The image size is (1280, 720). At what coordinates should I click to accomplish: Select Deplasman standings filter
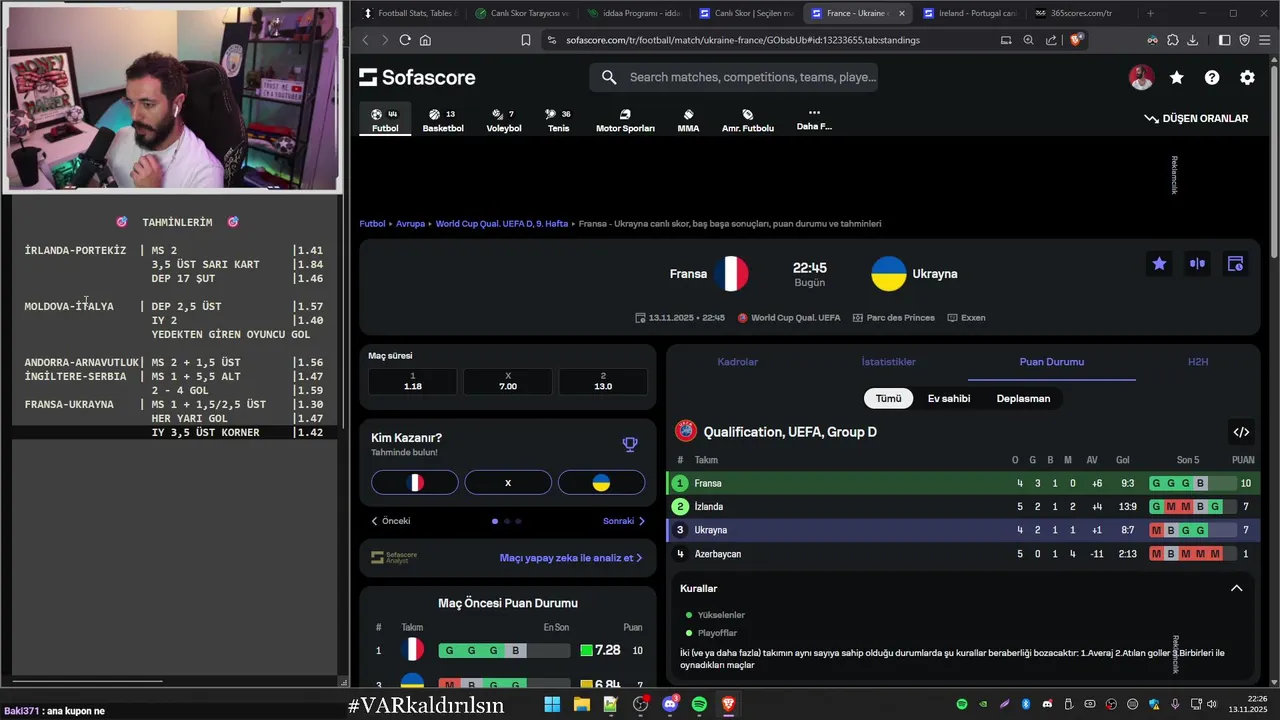point(1023,398)
